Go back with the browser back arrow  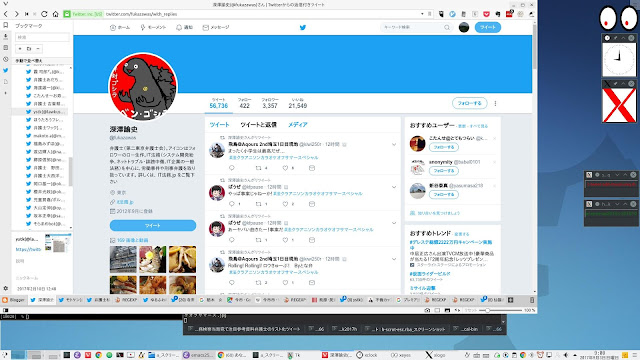[6, 14]
